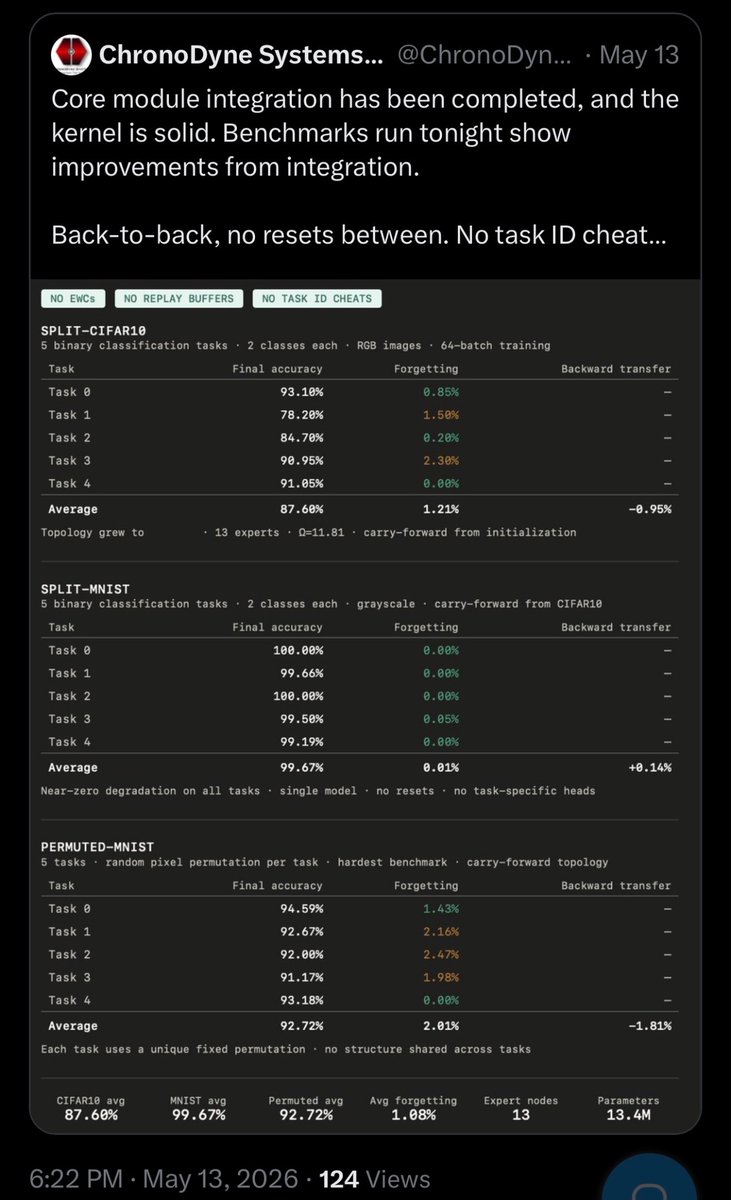Select the MNIST avg summary stat
The width and height of the screenshot is (731, 1200).
[197, 1107]
